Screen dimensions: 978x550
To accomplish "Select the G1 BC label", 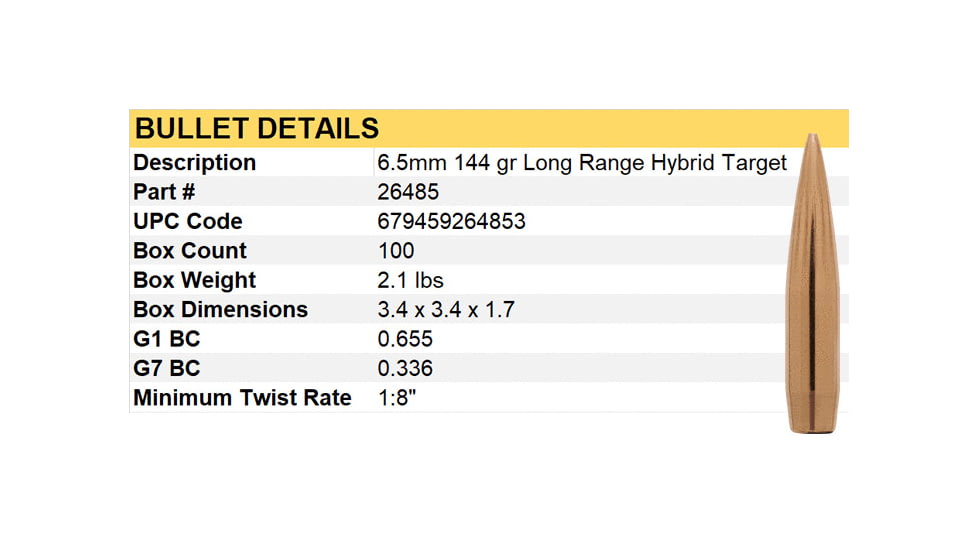I will tap(167, 339).
